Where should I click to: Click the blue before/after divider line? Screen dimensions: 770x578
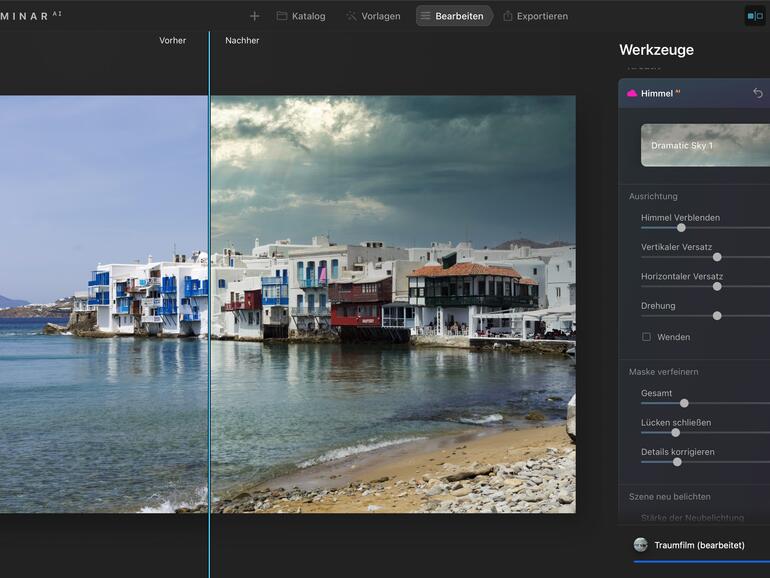pos(209,300)
